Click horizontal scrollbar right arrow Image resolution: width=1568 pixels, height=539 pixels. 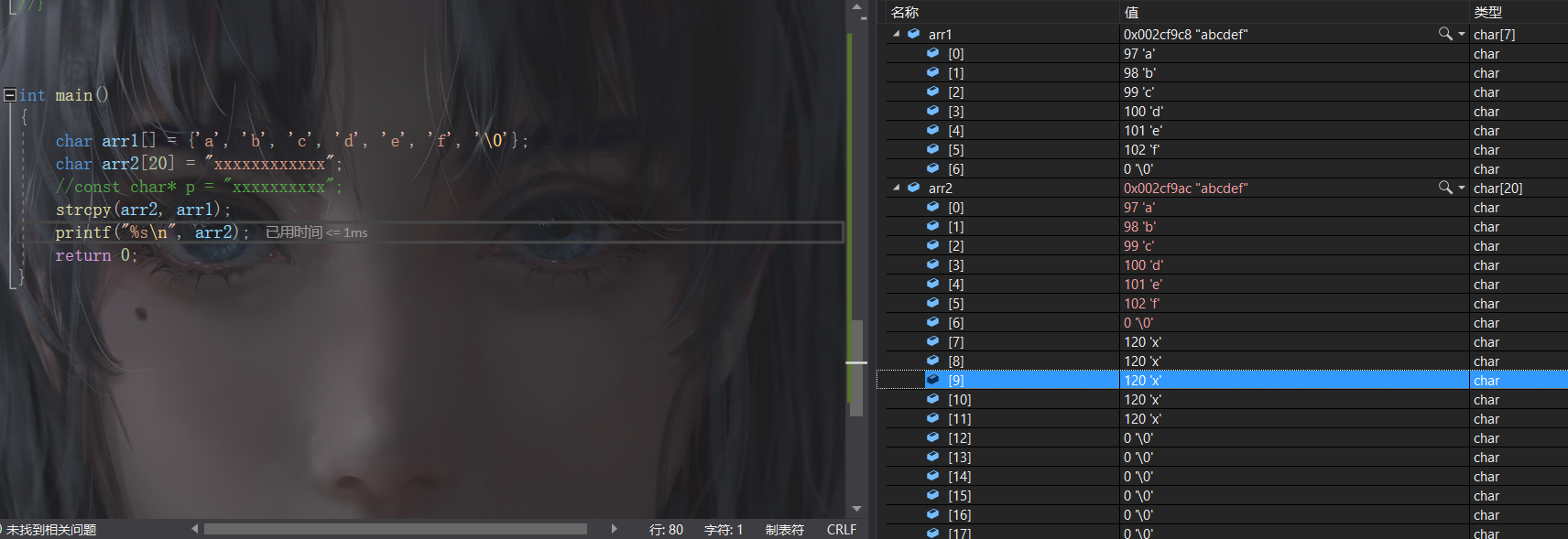click(x=614, y=529)
